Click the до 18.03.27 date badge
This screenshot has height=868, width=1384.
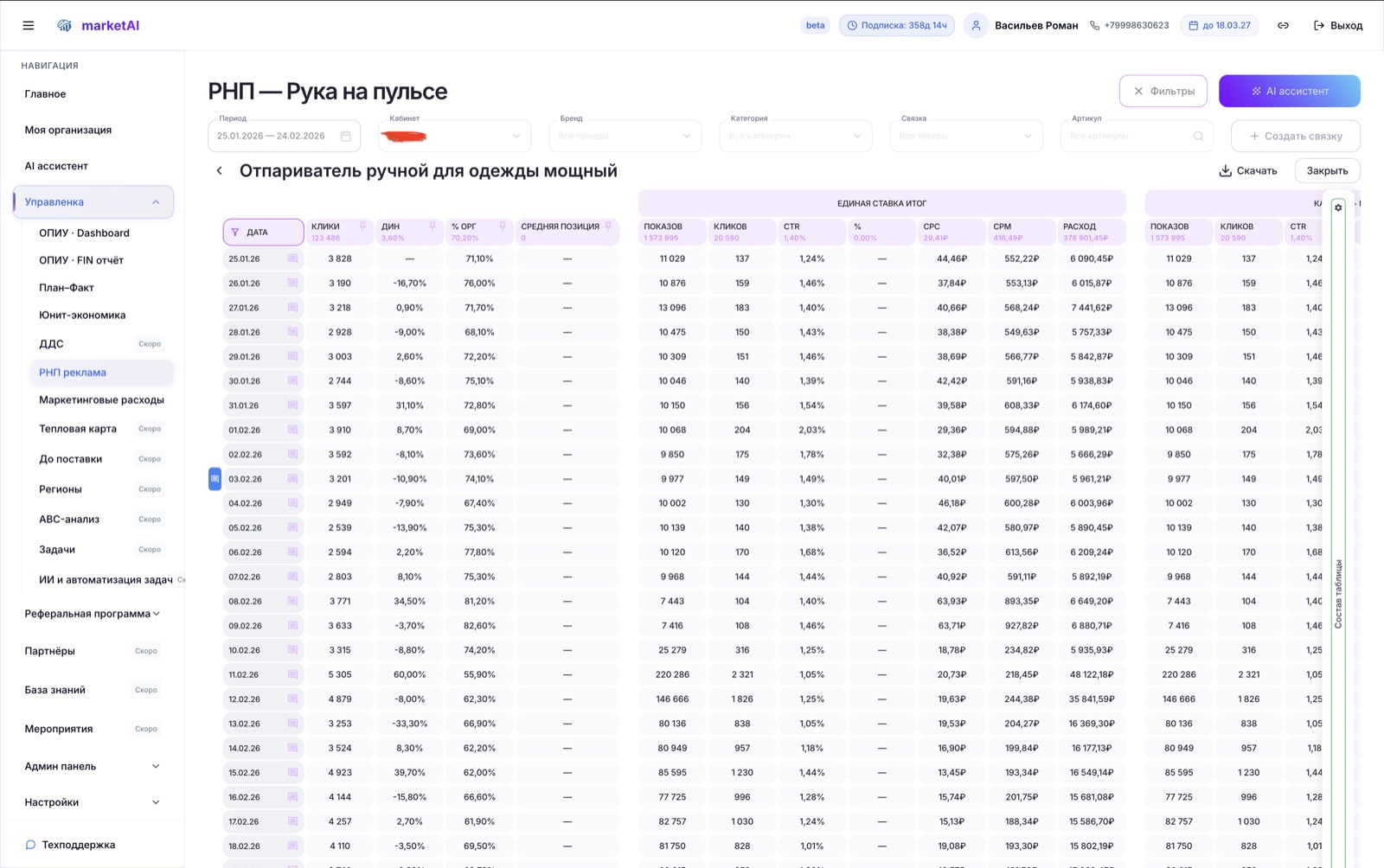click(x=1220, y=26)
